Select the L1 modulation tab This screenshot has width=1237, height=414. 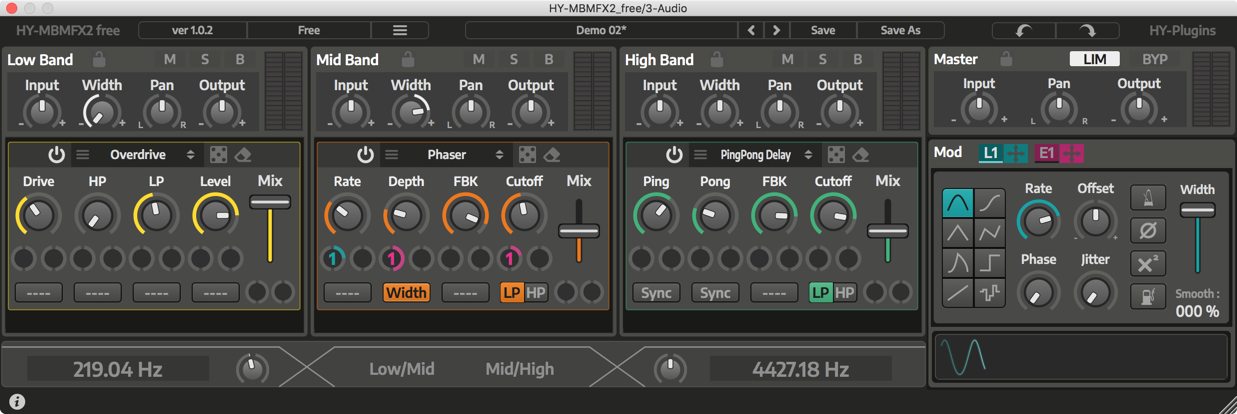[991, 153]
